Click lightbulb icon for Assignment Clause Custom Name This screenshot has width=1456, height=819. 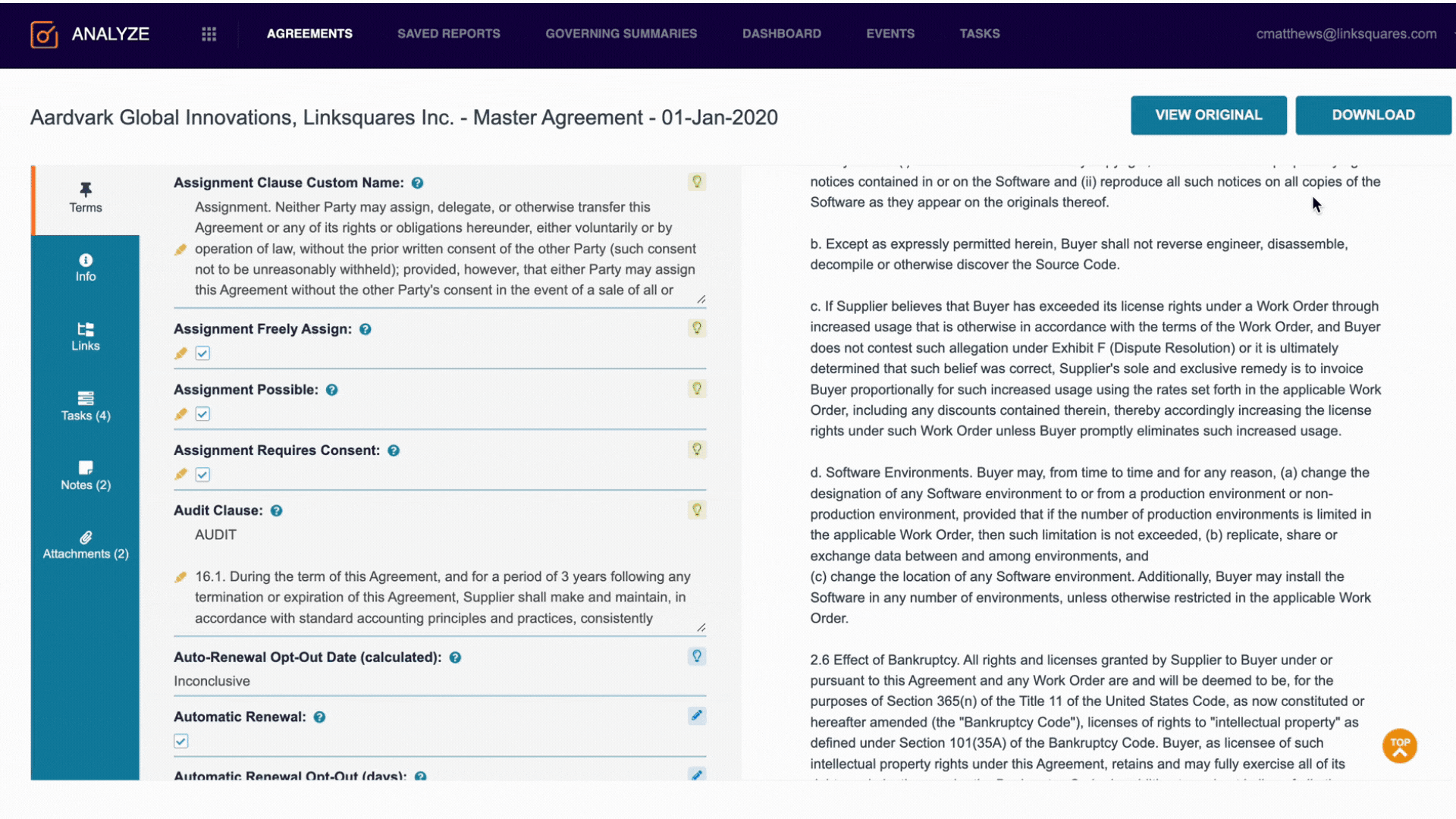point(697,182)
